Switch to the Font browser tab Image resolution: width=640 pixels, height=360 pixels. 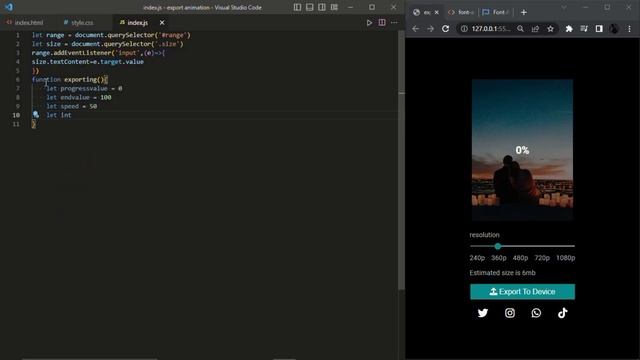click(x=496, y=12)
